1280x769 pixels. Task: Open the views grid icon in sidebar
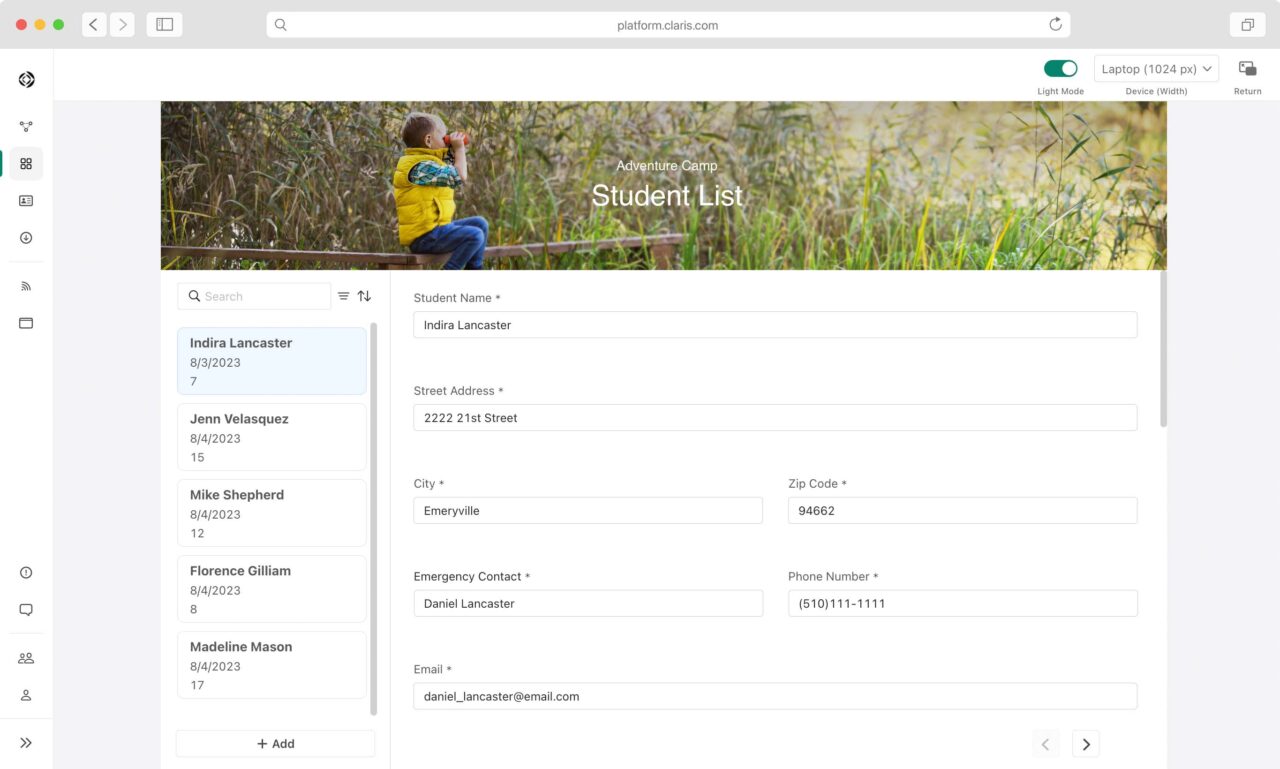[x=25, y=163]
